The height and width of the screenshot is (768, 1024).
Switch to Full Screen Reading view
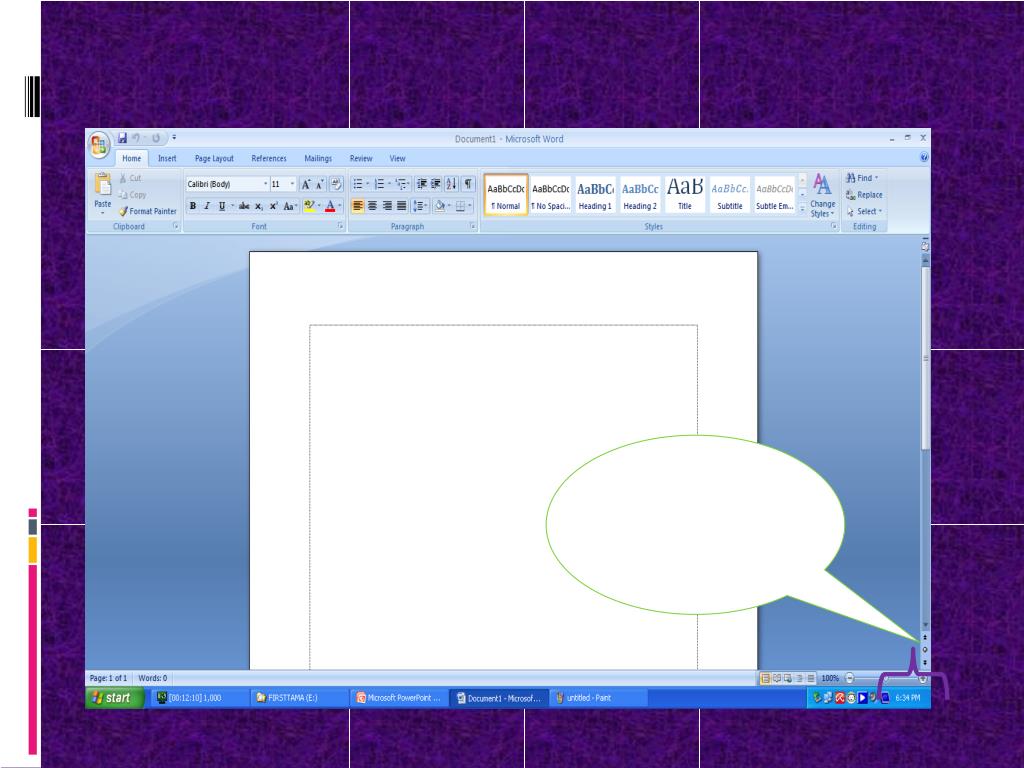[776, 679]
